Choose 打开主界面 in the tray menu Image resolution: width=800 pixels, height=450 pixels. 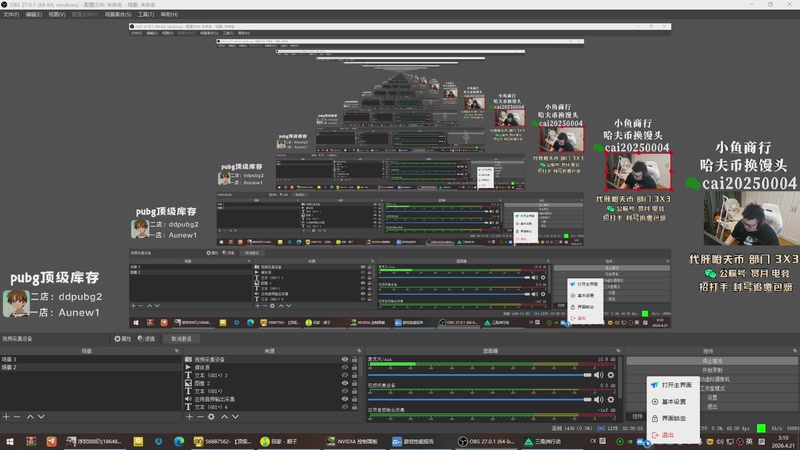tap(672, 385)
